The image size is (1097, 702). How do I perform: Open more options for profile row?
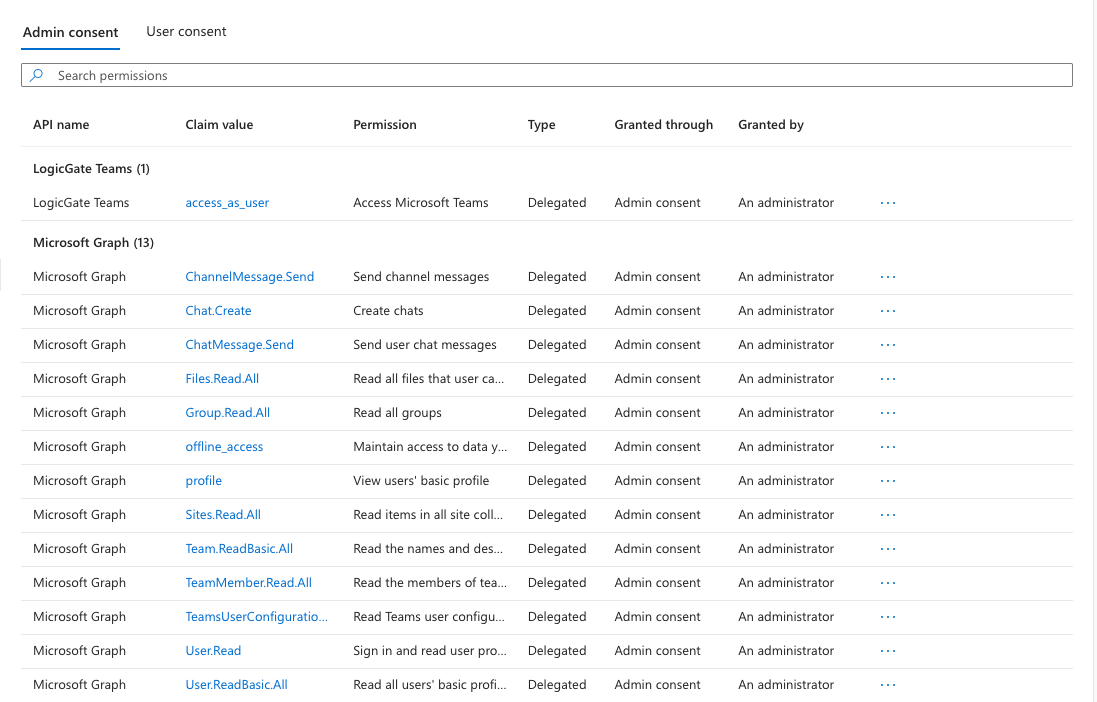click(888, 481)
